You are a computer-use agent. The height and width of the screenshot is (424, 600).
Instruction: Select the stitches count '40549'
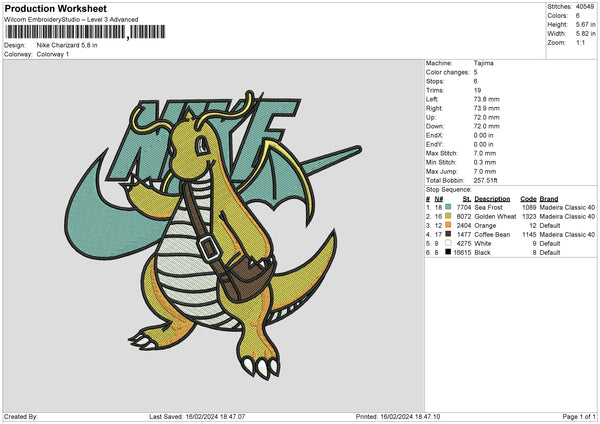tap(585, 7)
